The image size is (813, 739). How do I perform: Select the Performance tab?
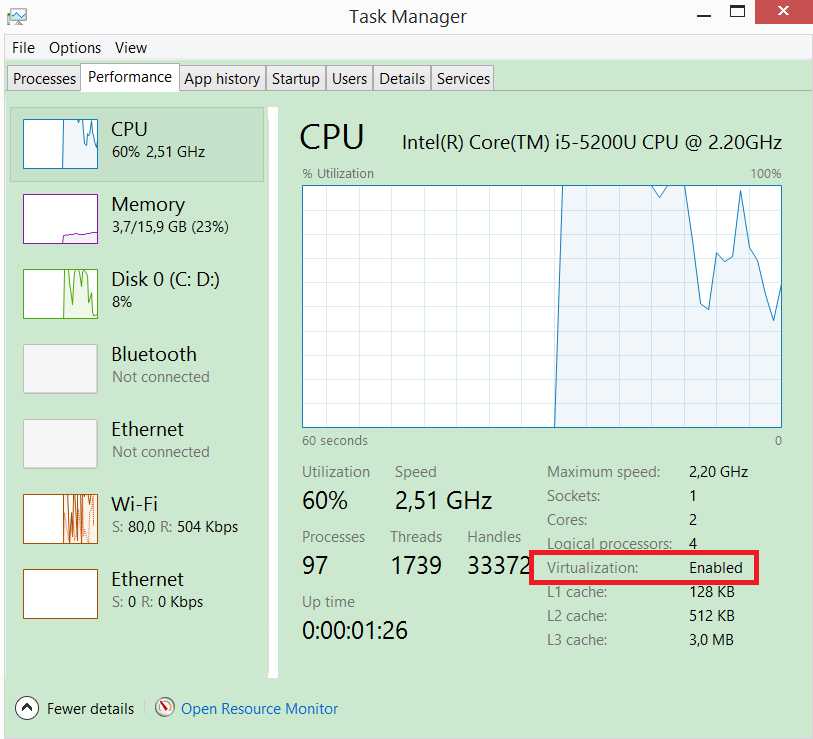point(130,77)
